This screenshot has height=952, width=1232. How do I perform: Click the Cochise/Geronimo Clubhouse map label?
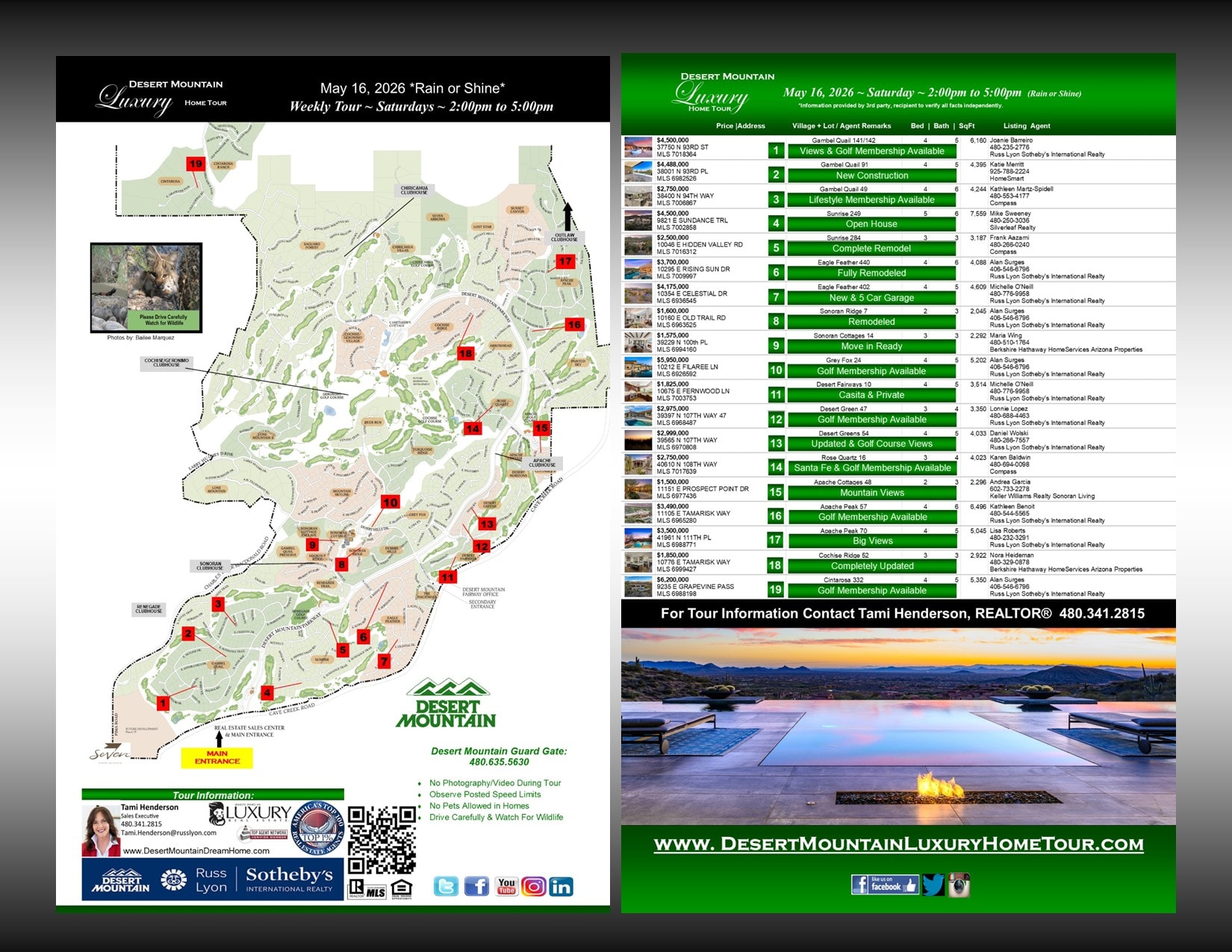pyautogui.click(x=167, y=363)
